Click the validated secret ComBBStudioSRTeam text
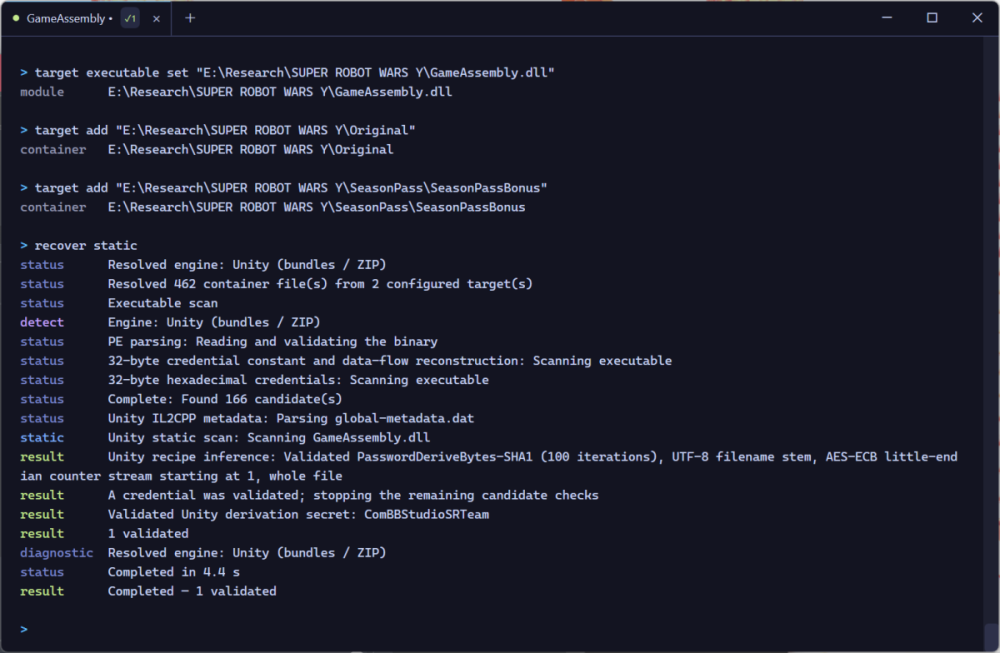The width and height of the screenshot is (1000, 653). click(x=427, y=515)
